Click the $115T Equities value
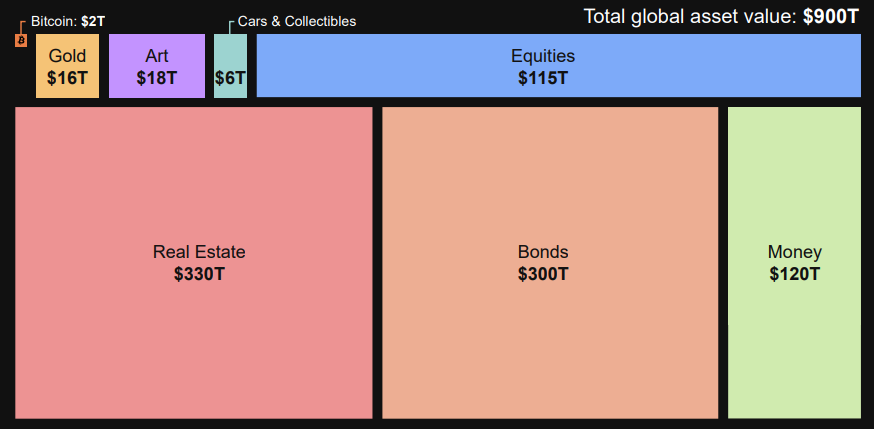Image resolution: width=874 pixels, height=429 pixels. tap(543, 77)
